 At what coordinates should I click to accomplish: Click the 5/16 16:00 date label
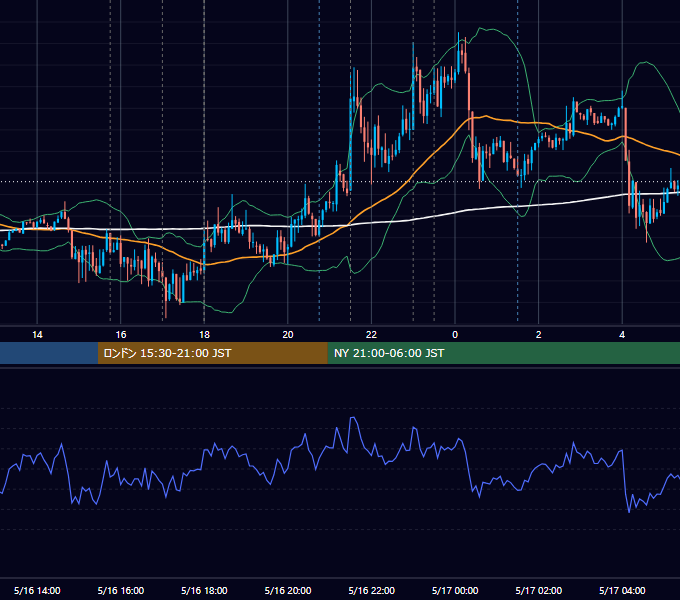(x=121, y=590)
